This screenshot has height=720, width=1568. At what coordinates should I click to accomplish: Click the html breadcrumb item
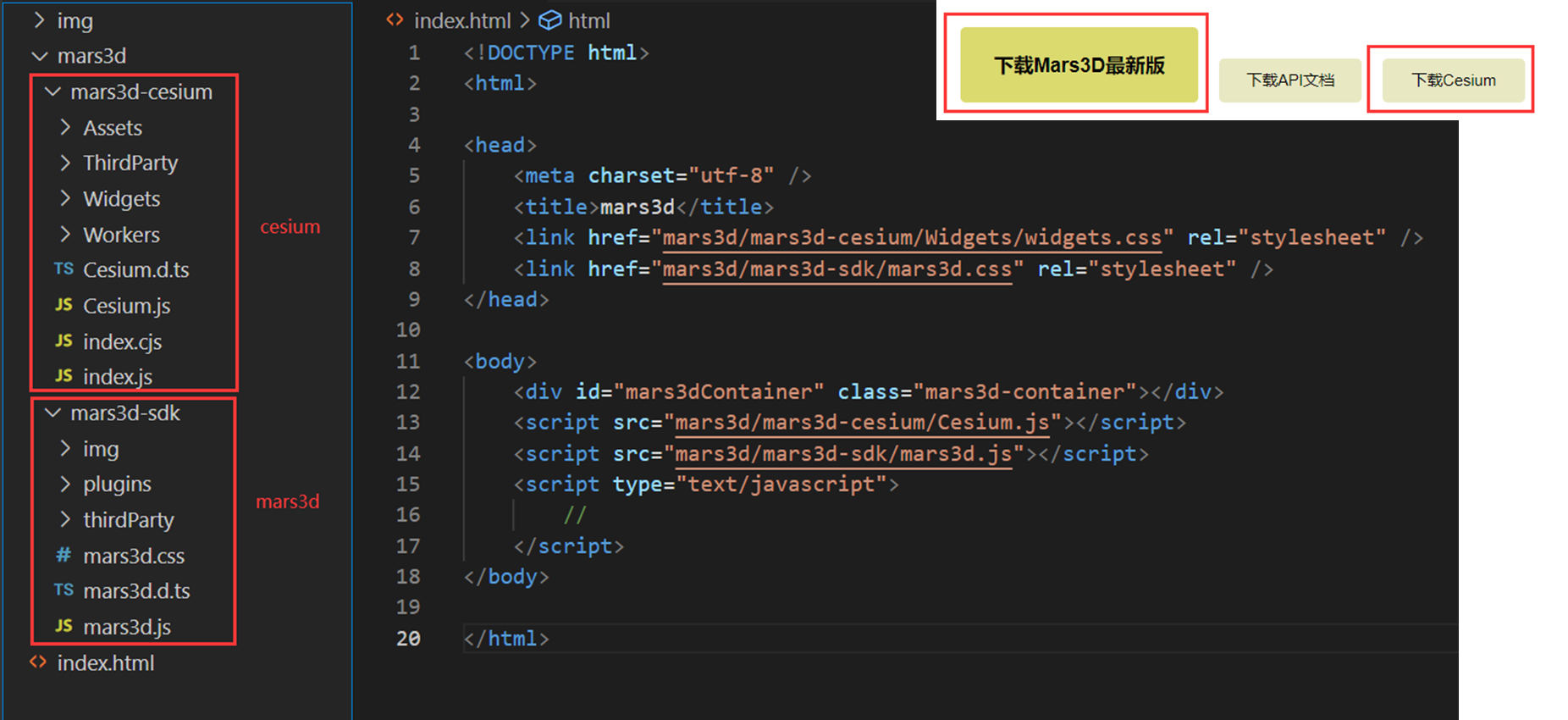[x=588, y=20]
